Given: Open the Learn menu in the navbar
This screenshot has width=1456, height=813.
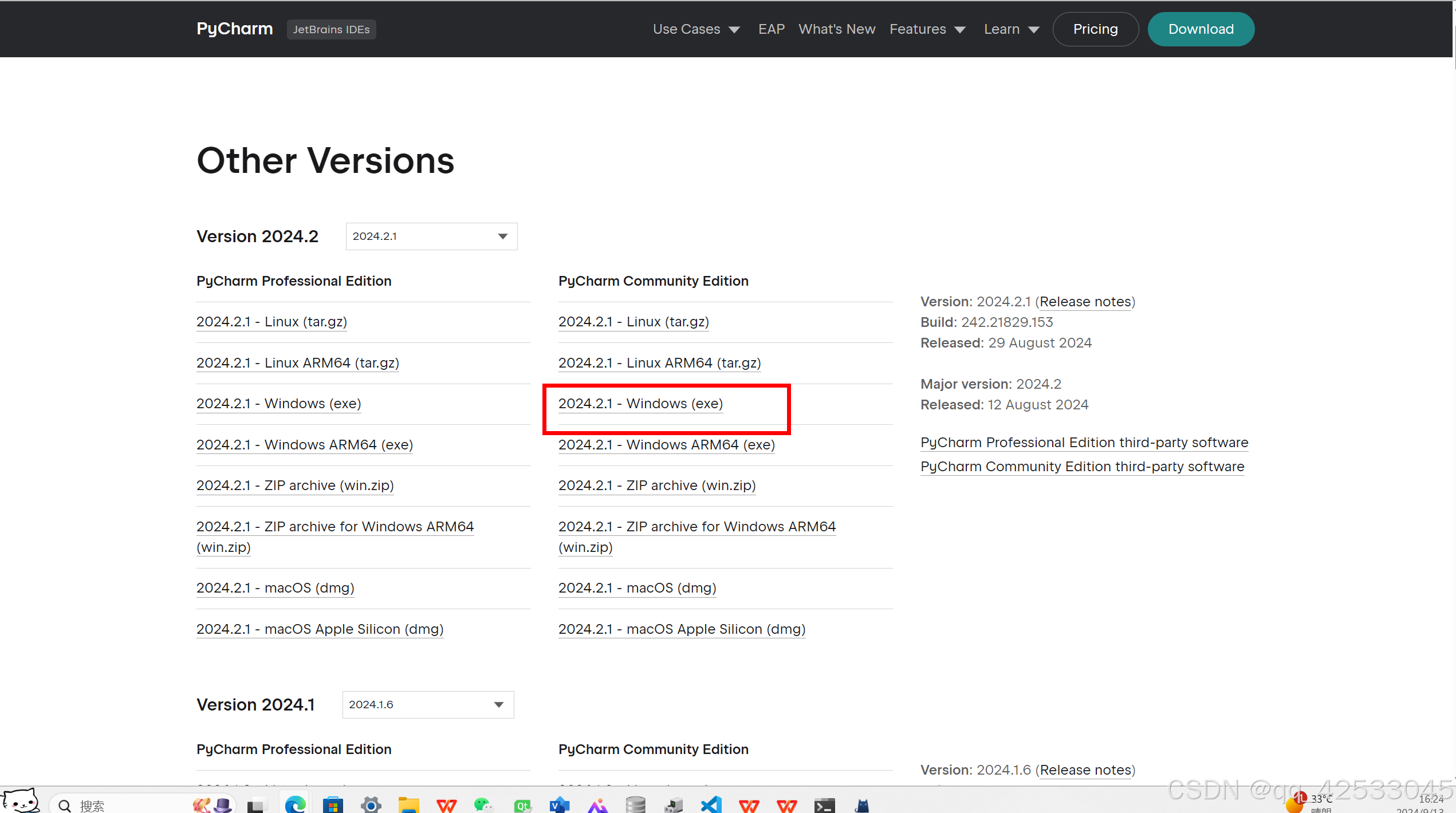Looking at the screenshot, I should pyautogui.click(x=1011, y=29).
